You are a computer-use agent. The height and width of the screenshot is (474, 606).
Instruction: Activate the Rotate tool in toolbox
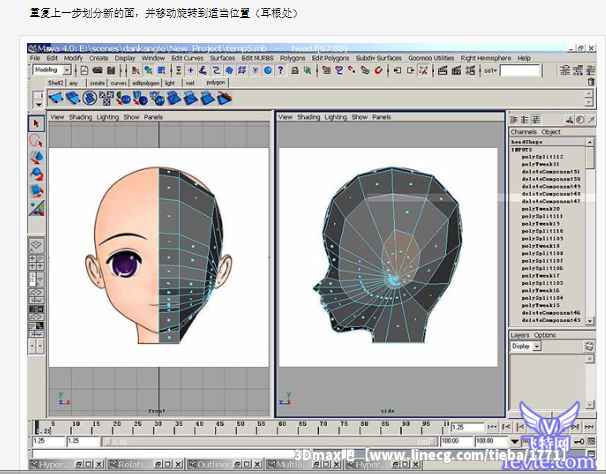tap(36, 174)
